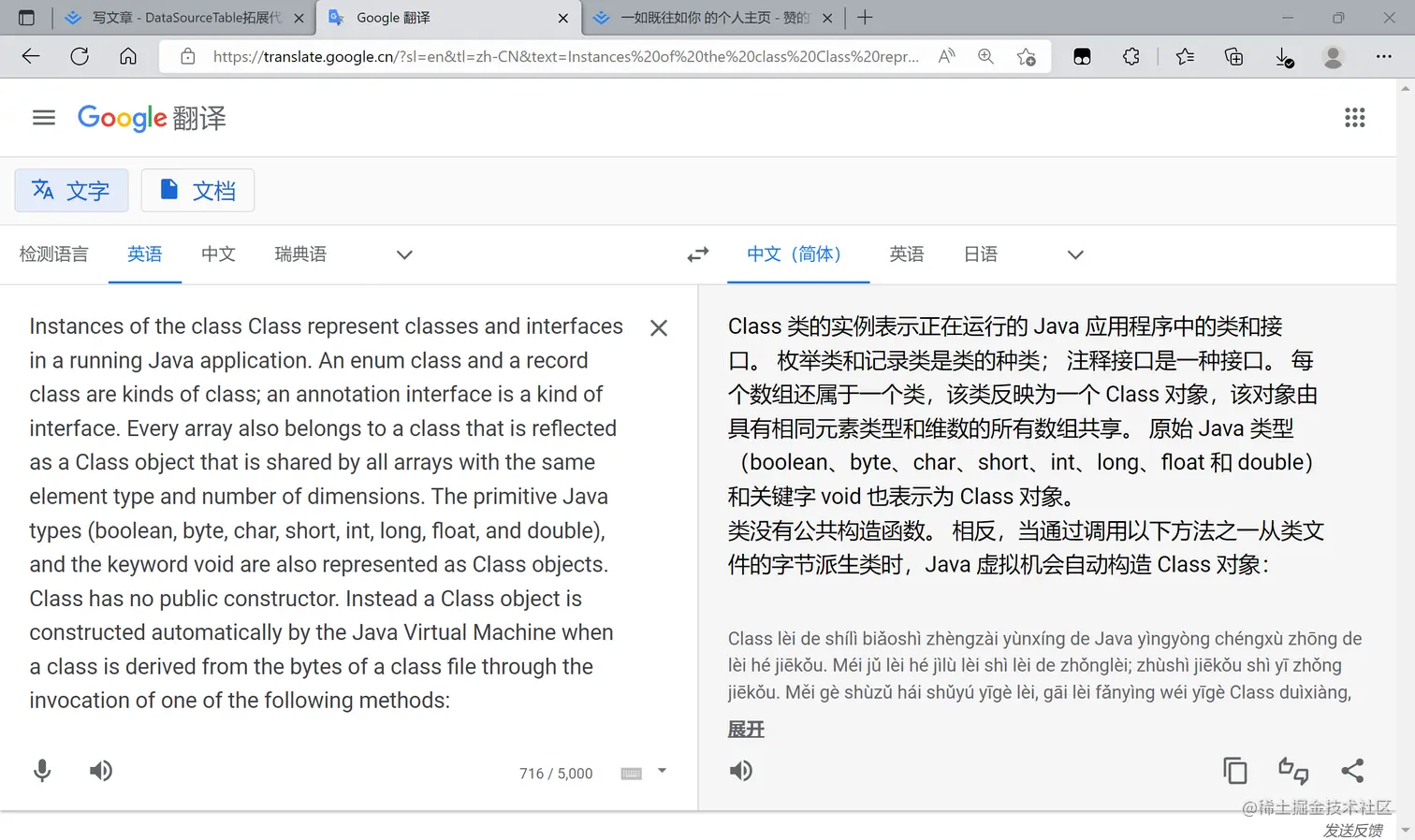Screen dimensions: 1415x840
Task: Switch to 文档 document translation mode
Action: [x=197, y=191]
